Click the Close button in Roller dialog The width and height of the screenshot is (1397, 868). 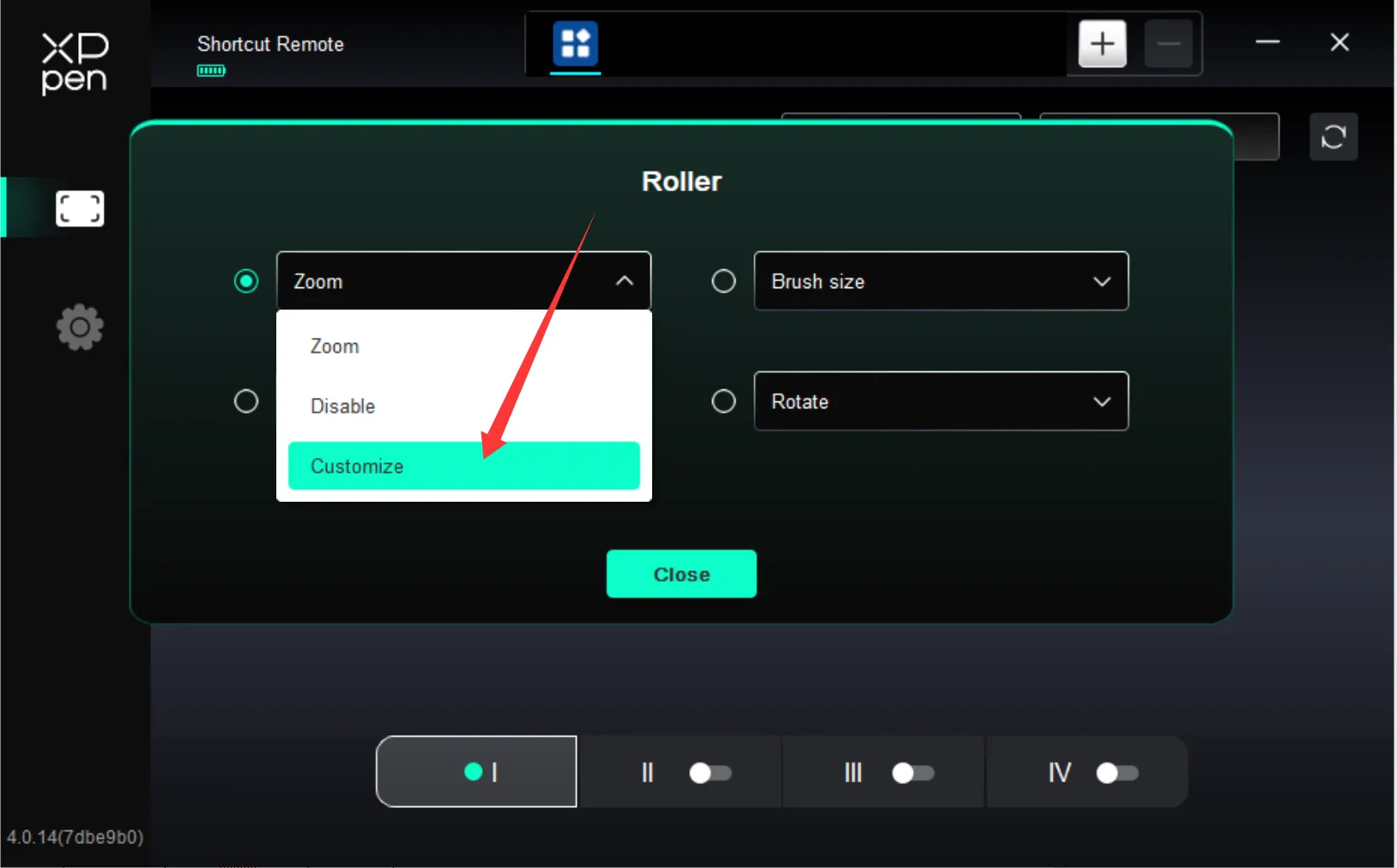click(681, 574)
